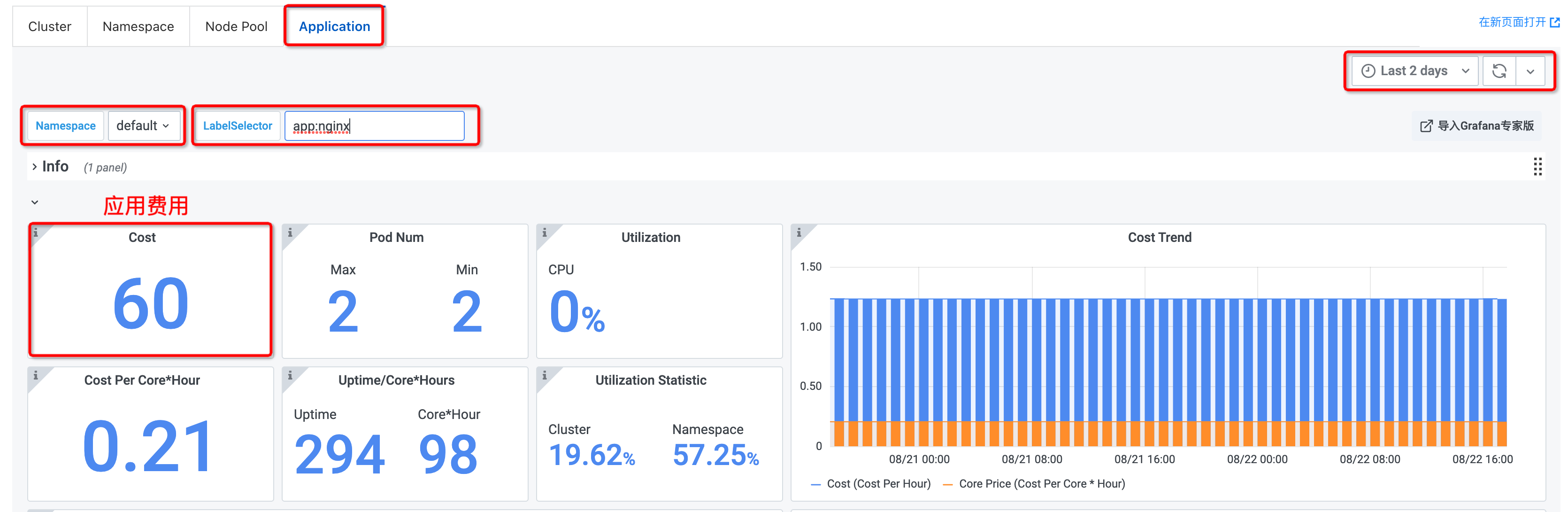Click the refresh dashboard icon
Viewport: 1568px width, 512px height.
(1499, 71)
